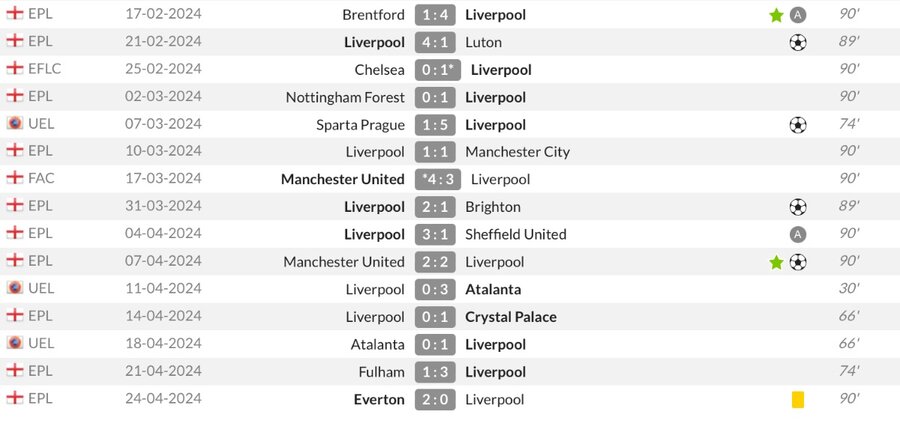Click the FAC competition label
The width and height of the screenshot is (900, 432).
pyautogui.click(x=41, y=178)
